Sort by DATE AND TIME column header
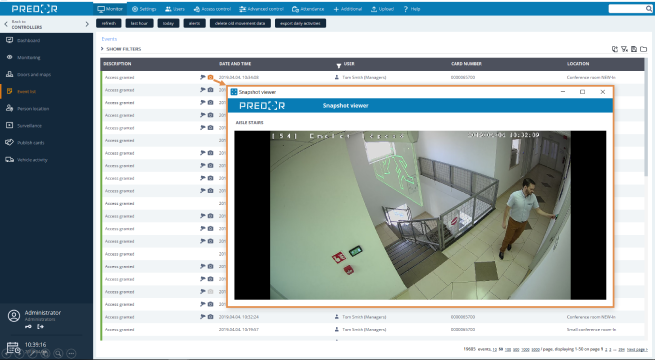Screen dimensions: 655x360 [235, 64]
